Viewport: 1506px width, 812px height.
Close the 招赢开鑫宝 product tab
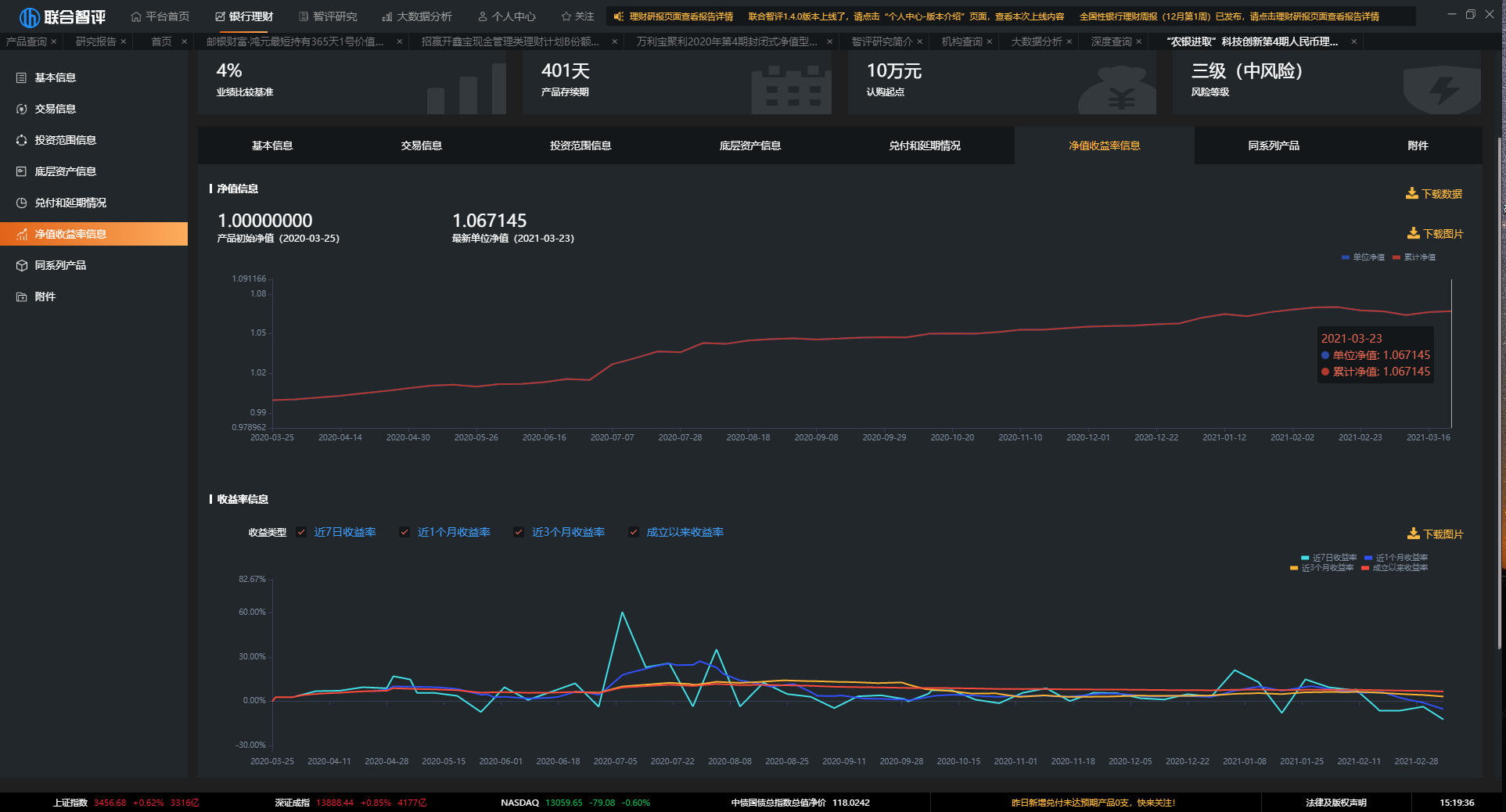pyautogui.click(x=614, y=41)
